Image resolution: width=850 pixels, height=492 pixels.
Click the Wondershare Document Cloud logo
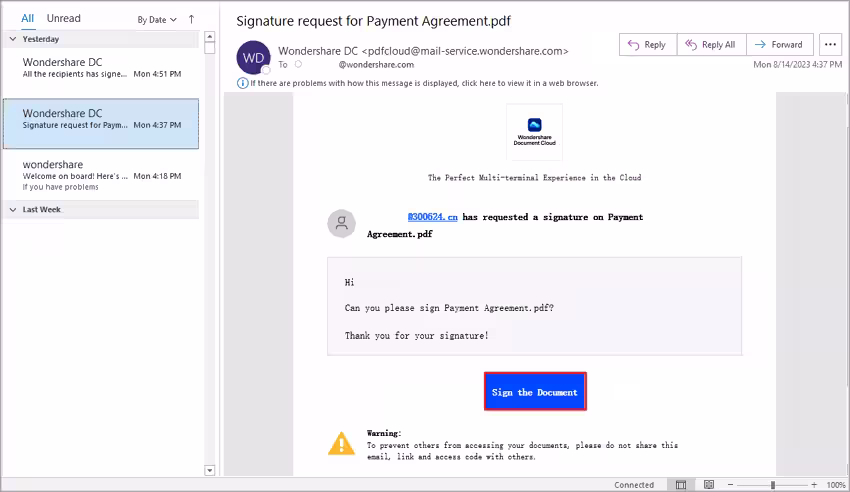pyautogui.click(x=535, y=132)
